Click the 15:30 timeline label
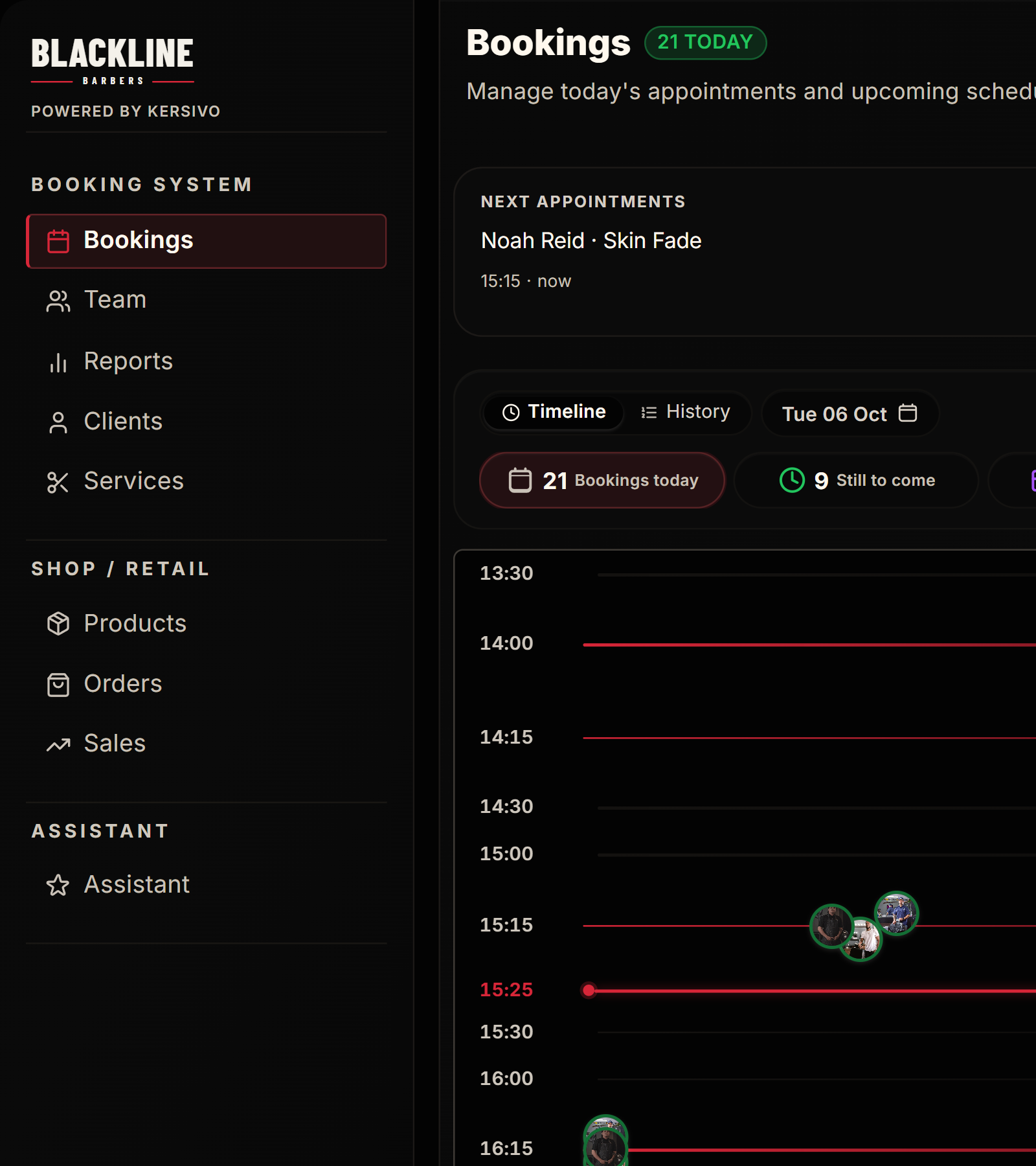1036x1166 pixels. click(x=506, y=1032)
